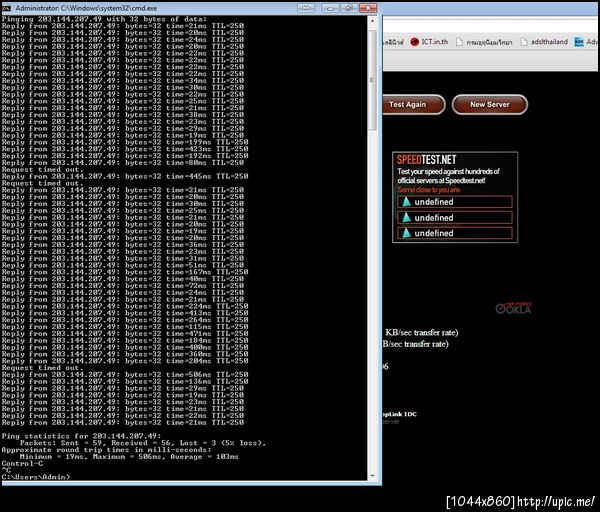Click the cmd window scrollbar thumb
The width and height of the screenshot is (600, 512).
click(x=373, y=80)
